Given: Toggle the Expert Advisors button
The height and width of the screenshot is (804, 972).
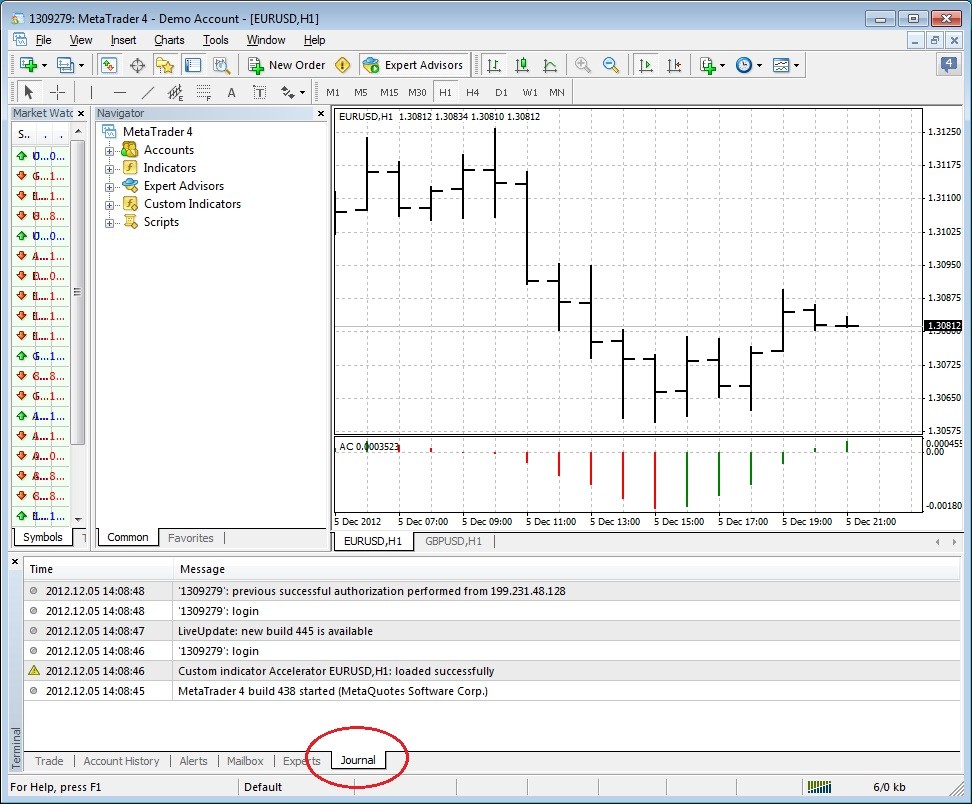Looking at the screenshot, I should point(413,64).
